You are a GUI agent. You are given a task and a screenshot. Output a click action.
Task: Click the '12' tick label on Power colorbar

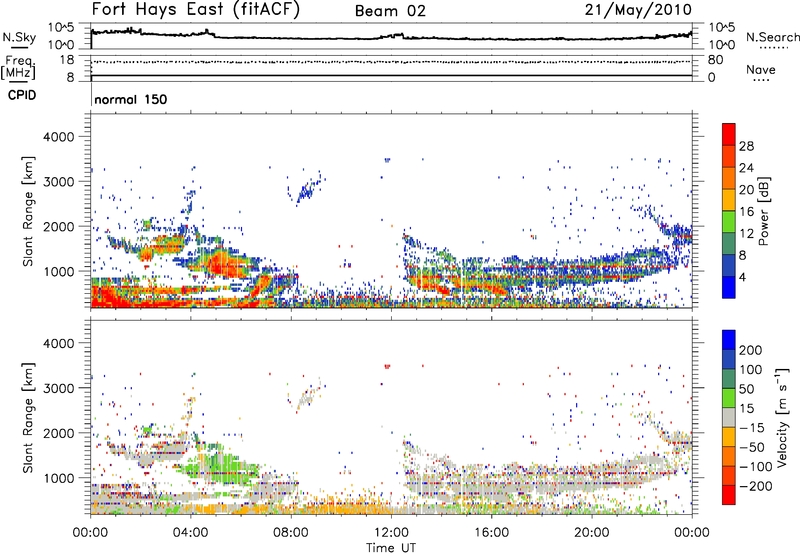tap(746, 233)
